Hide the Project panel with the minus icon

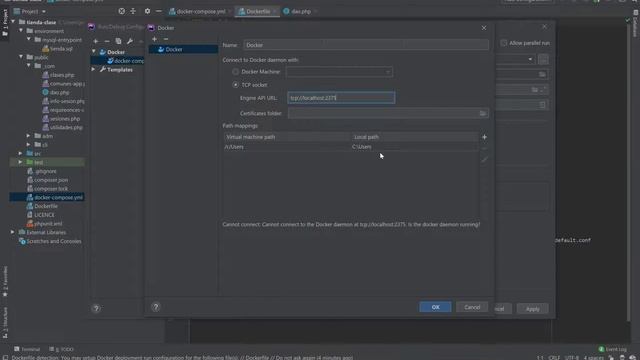[x=159, y=11]
